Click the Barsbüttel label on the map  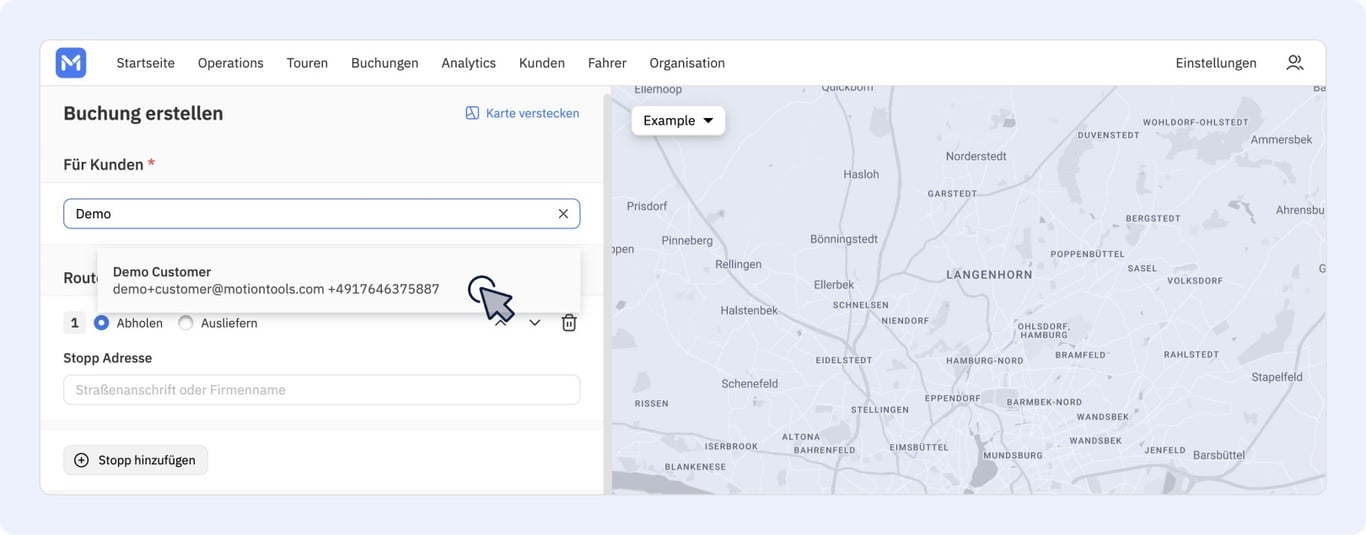point(1219,455)
